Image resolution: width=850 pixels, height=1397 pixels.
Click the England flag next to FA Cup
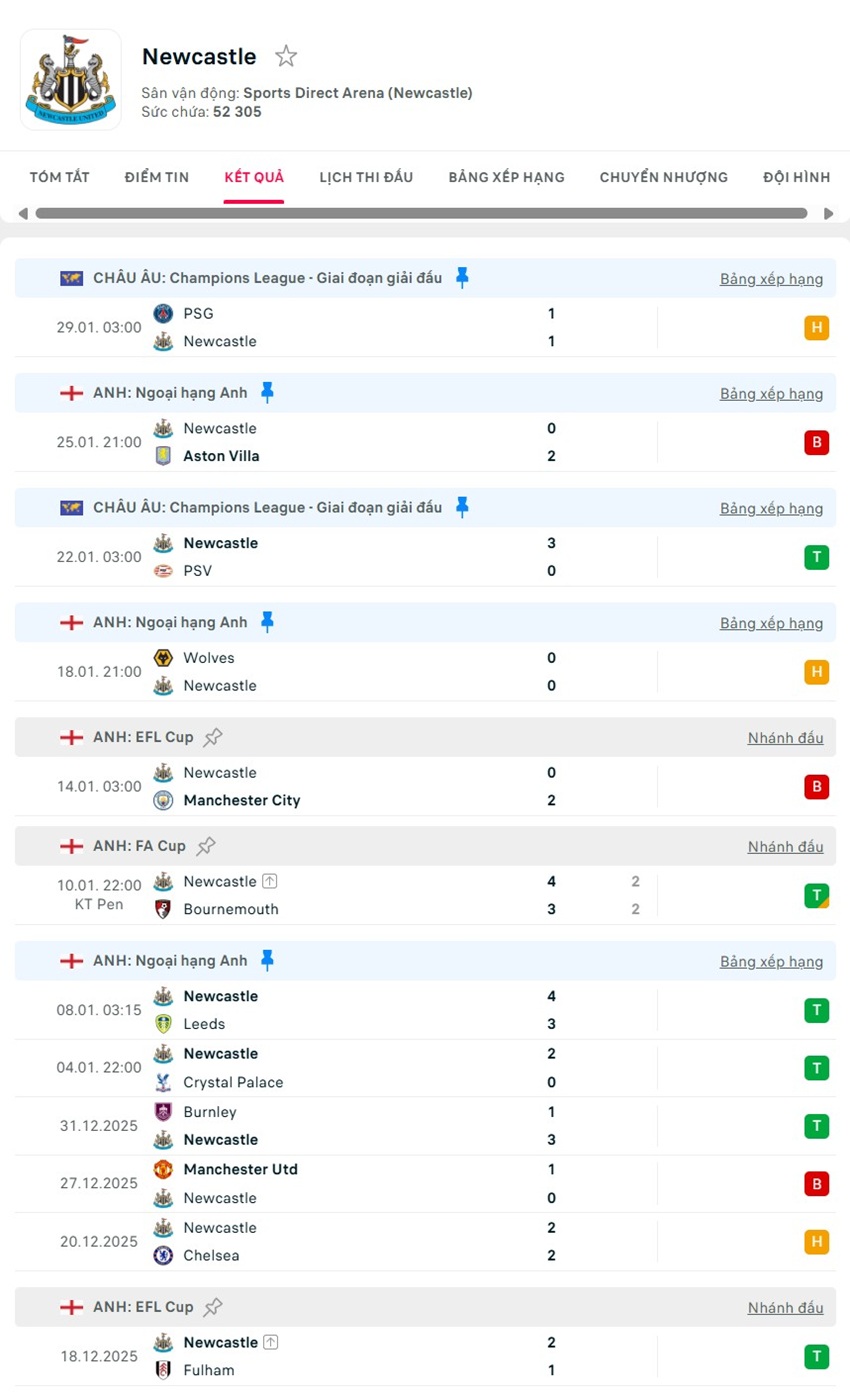point(71,845)
